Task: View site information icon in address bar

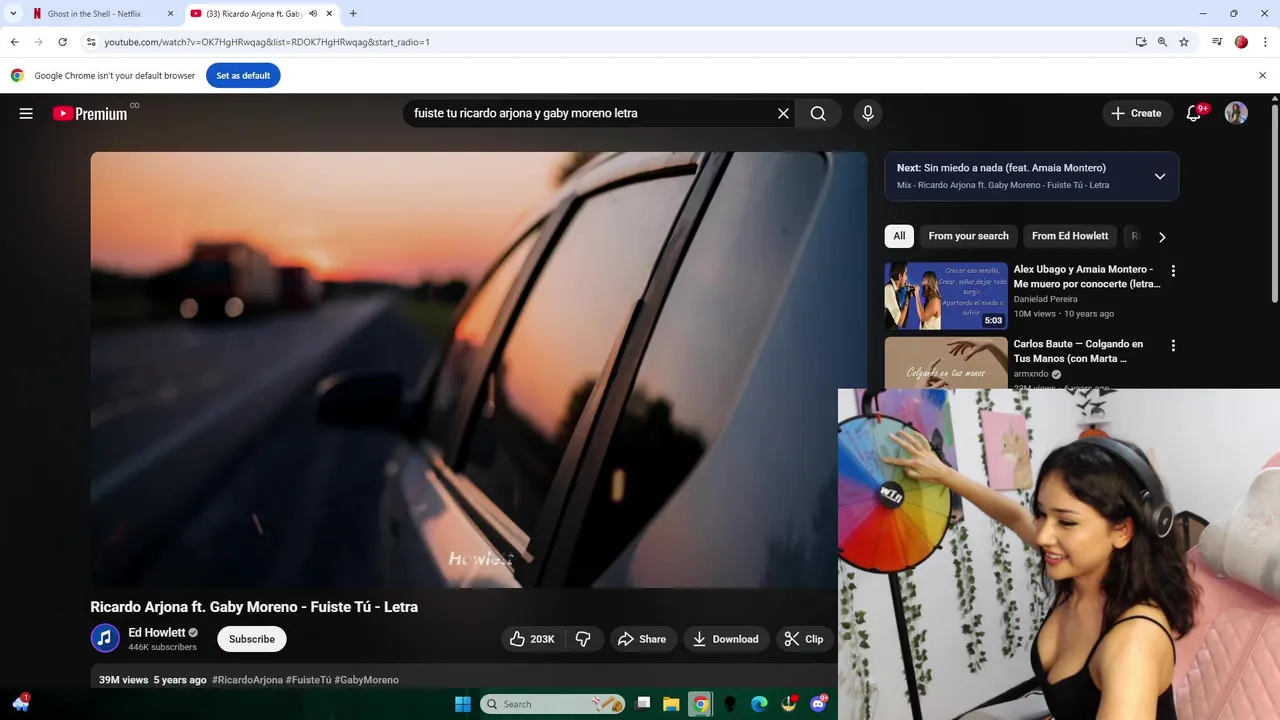Action: click(91, 42)
